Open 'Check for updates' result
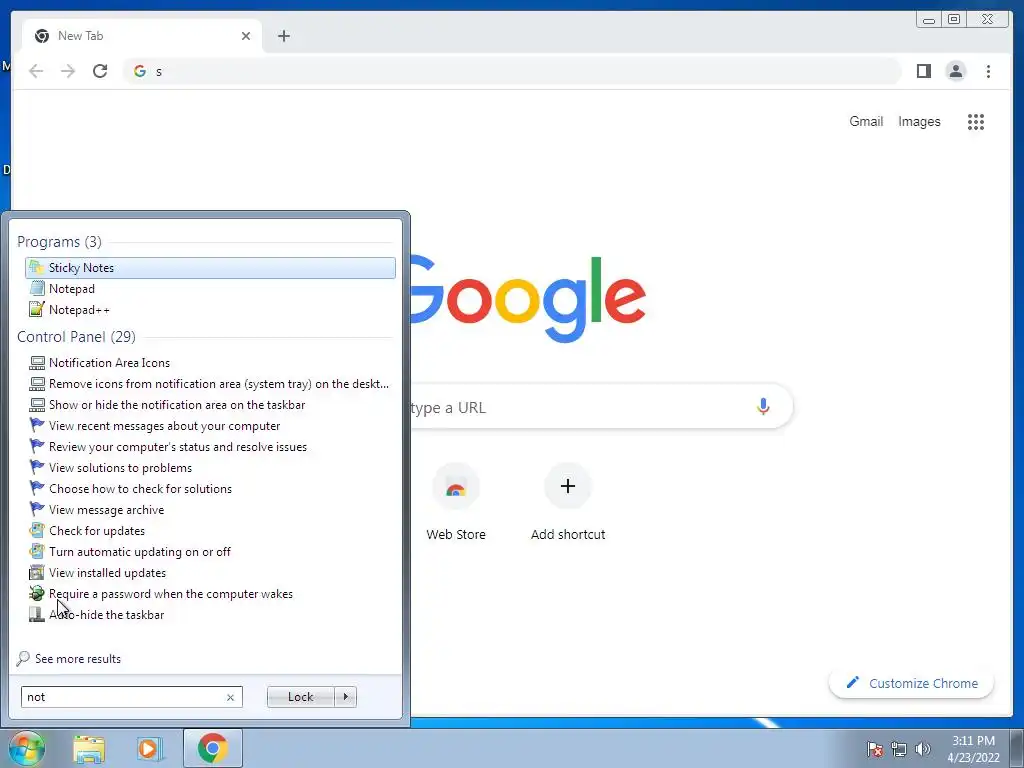1024x768 pixels. [x=97, y=531]
